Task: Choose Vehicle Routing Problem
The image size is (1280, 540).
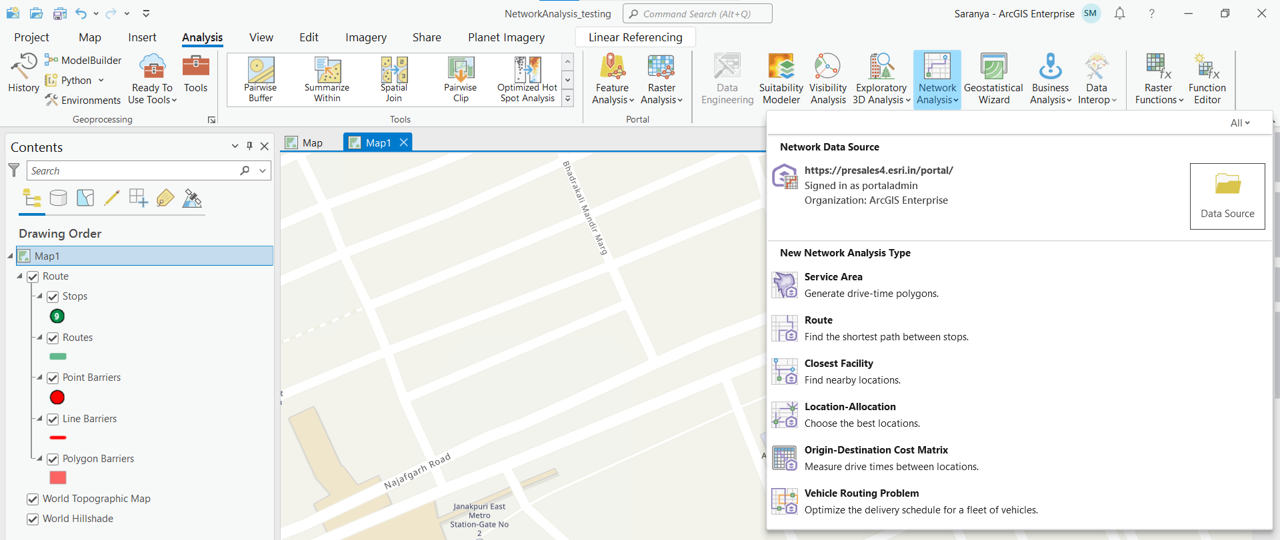Action: tap(1020, 501)
